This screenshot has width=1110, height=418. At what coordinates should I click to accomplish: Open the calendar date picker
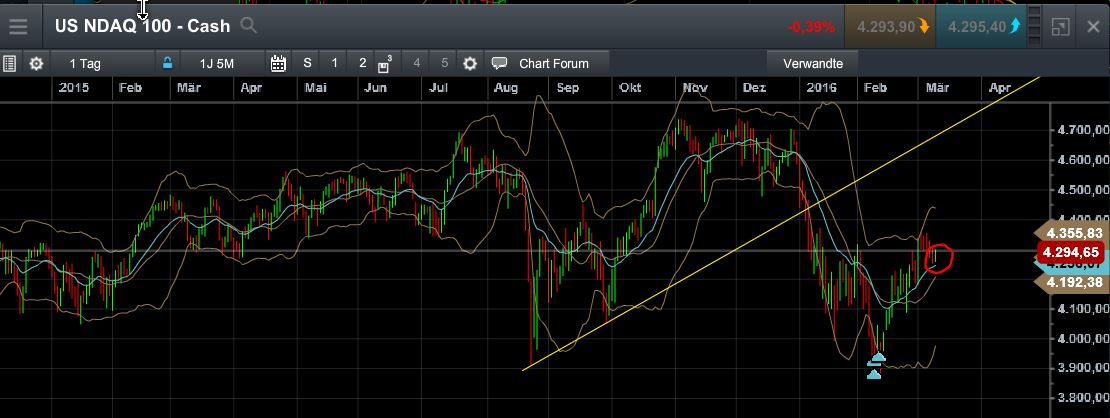[x=278, y=63]
